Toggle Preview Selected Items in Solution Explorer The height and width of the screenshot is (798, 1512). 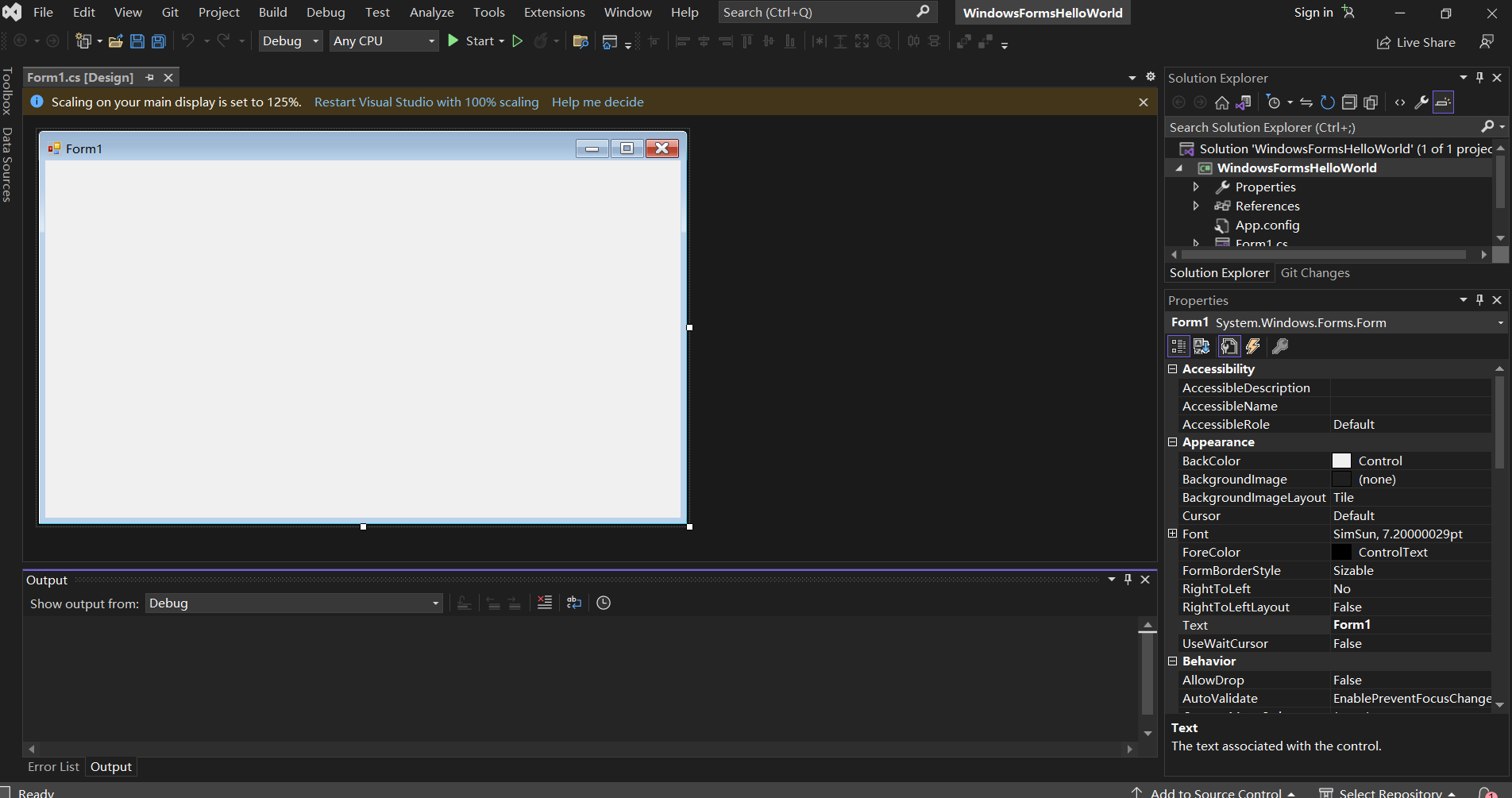[1444, 102]
